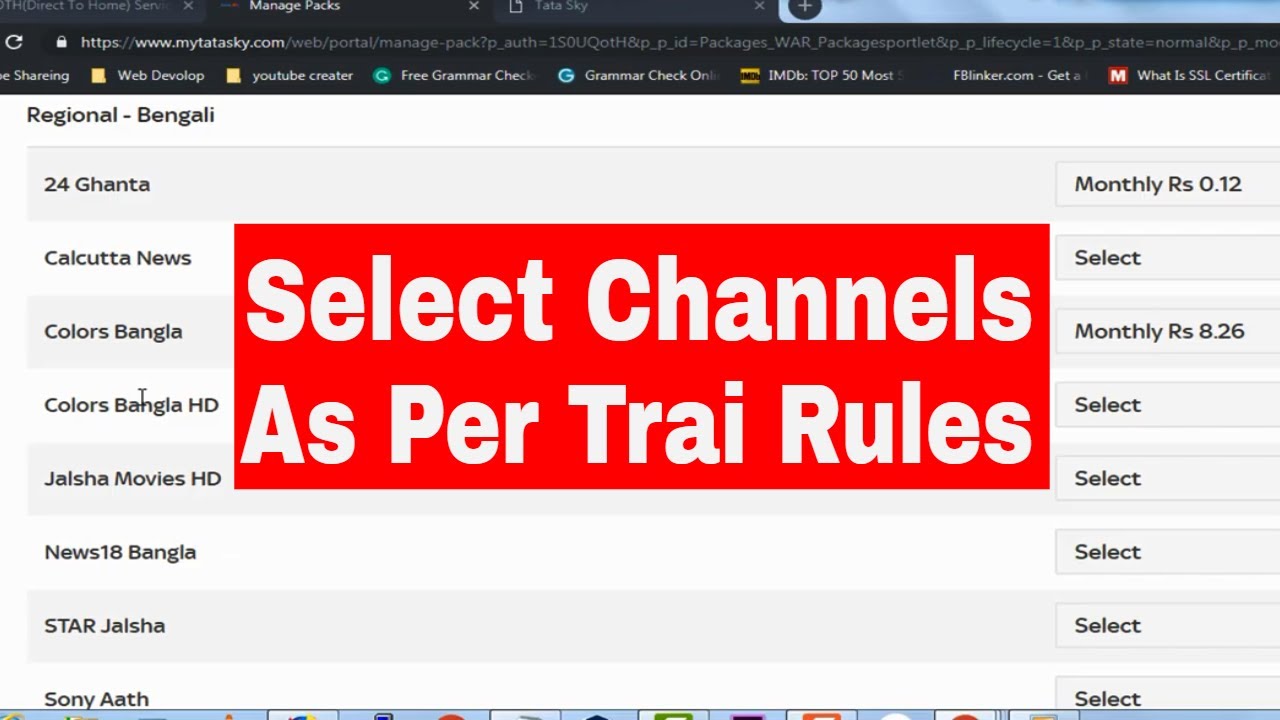Click the News18 Bangla channel name
The image size is (1280, 720).
pos(120,552)
